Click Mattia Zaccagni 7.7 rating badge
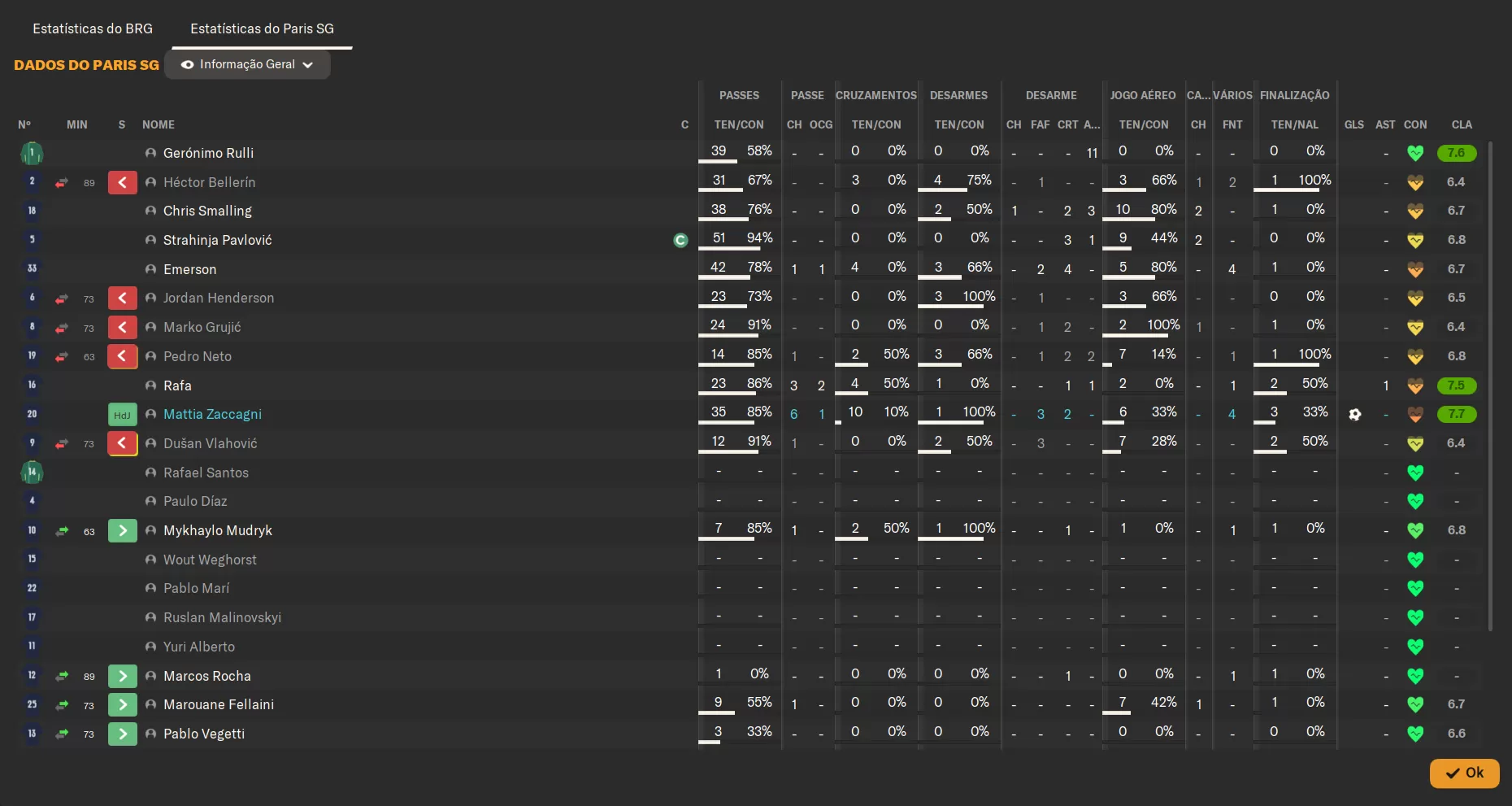This screenshot has width=1512, height=806. (1457, 415)
